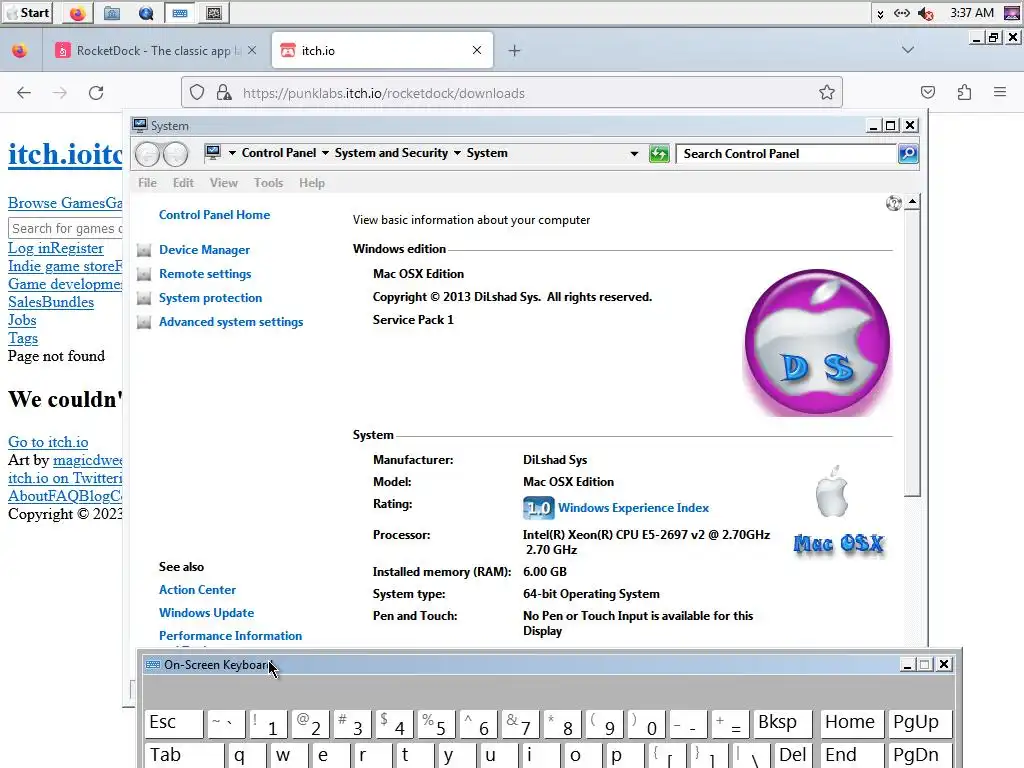Open Advanced system settings
Viewport: 1024px width, 768px height.
[x=231, y=322]
